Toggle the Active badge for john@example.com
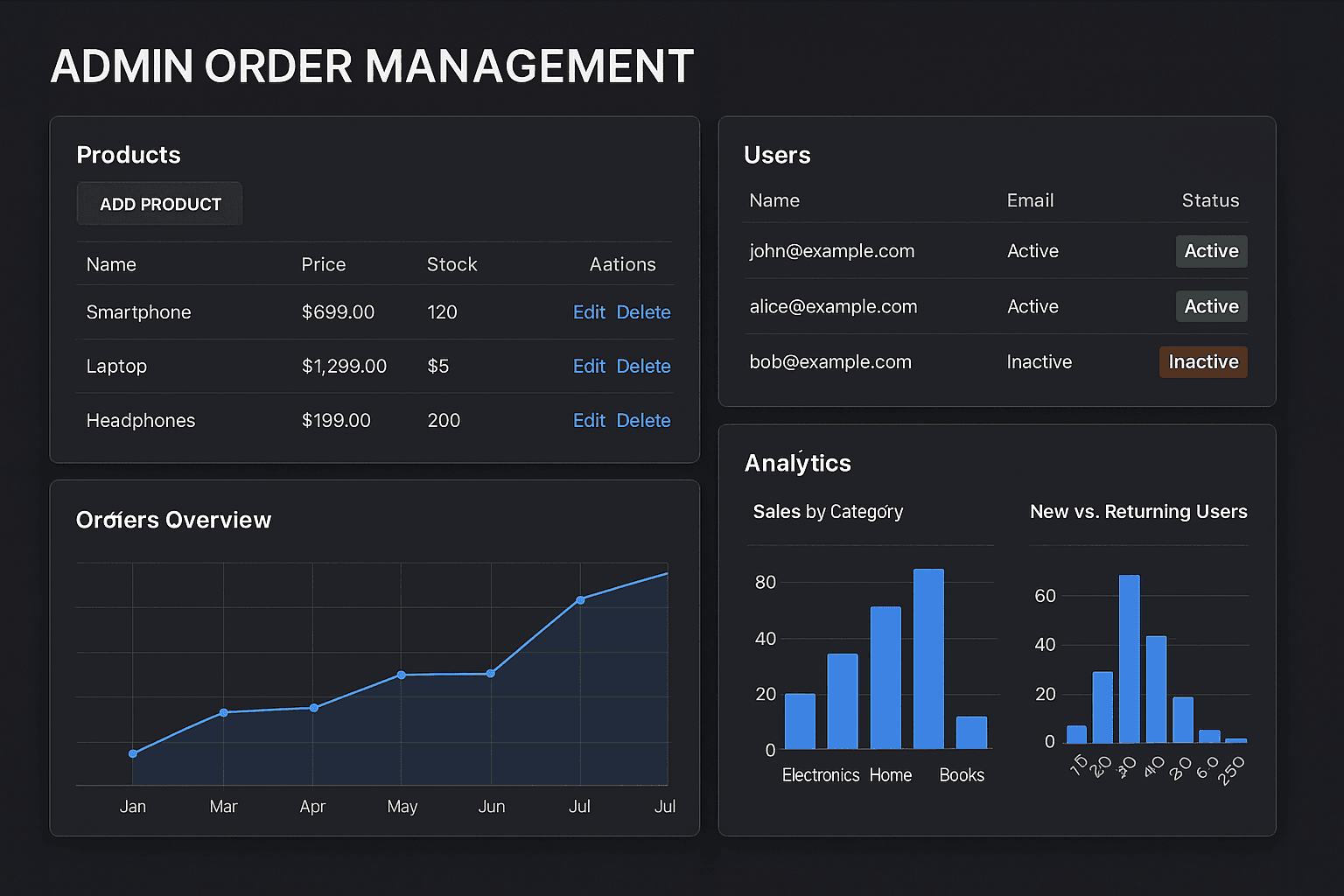 click(x=1211, y=251)
